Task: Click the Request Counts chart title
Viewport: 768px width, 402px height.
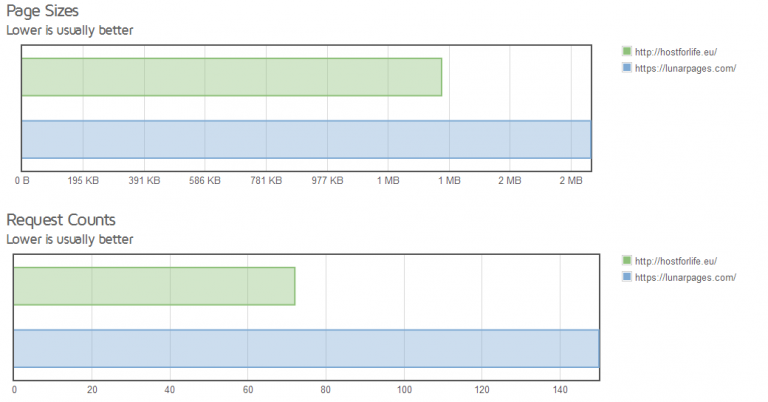Action: (61, 219)
